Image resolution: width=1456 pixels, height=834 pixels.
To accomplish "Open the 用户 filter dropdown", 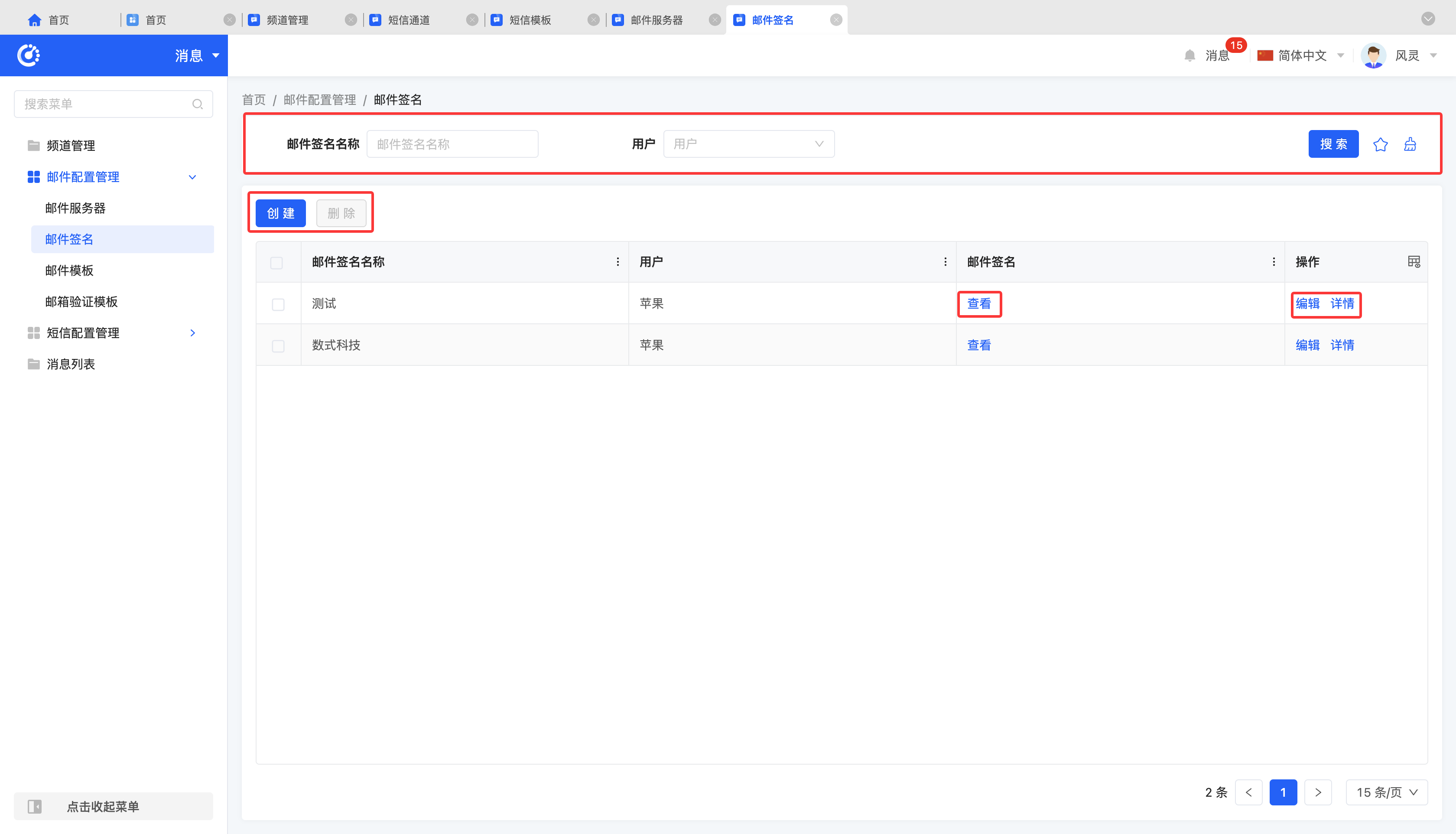I will click(x=748, y=144).
